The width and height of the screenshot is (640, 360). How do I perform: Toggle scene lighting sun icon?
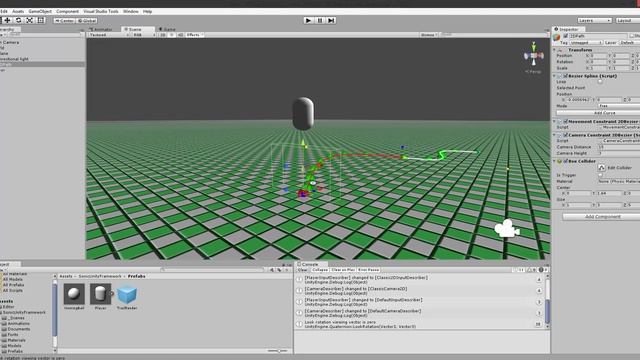click(172, 35)
